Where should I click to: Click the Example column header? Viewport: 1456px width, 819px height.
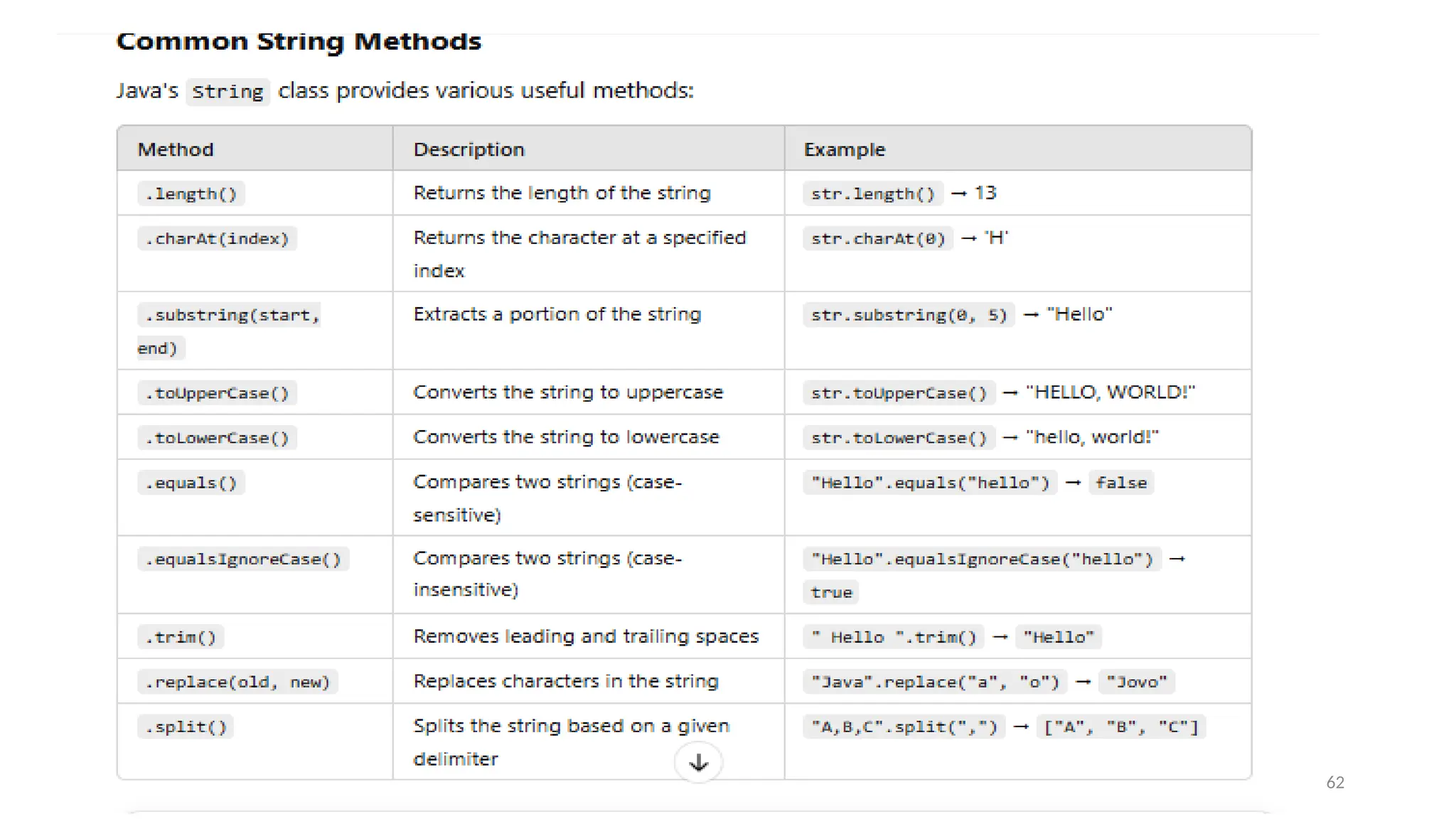pos(844,149)
